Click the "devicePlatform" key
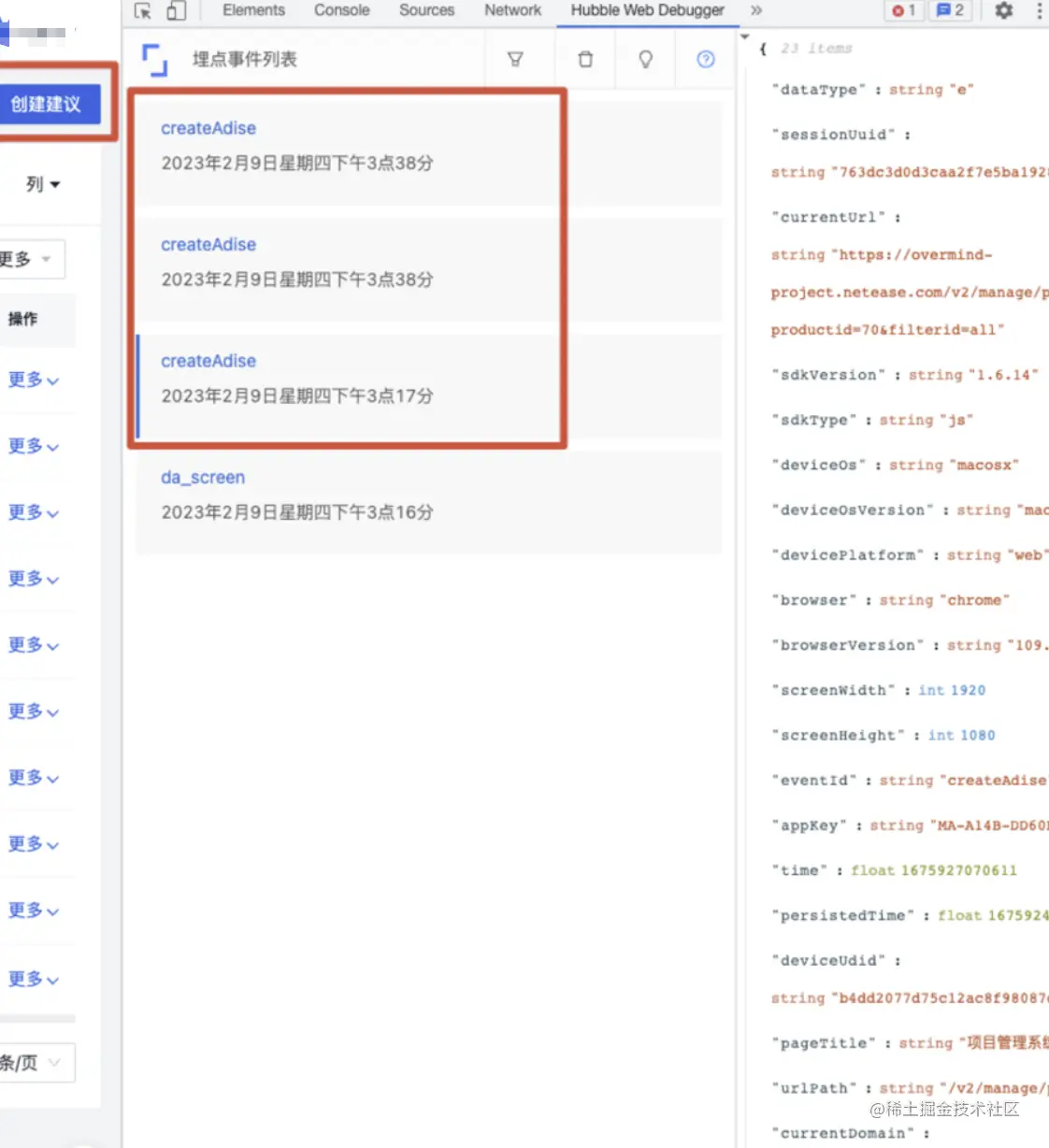The image size is (1049, 1148). (x=848, y=554)
